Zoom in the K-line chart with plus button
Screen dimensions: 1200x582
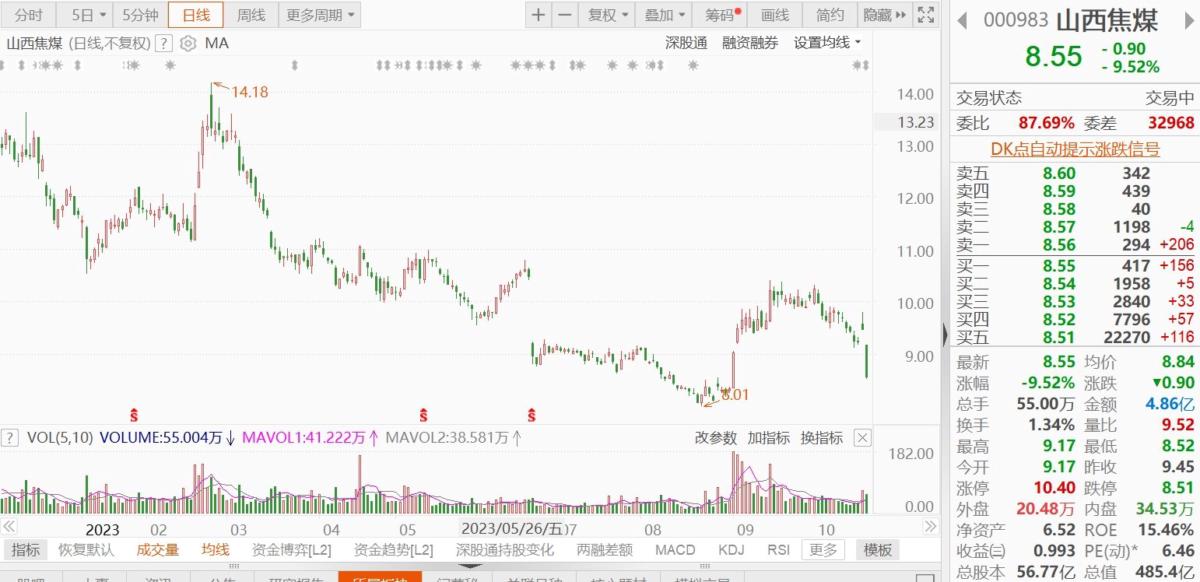pos(539,15)
